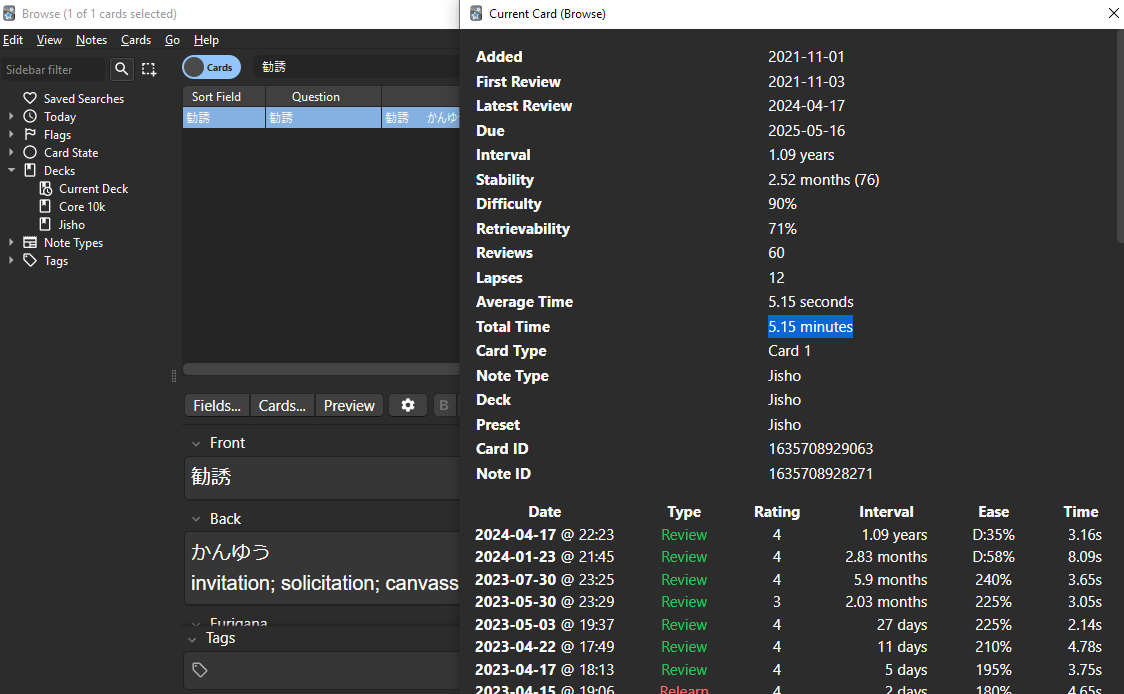This screenshot has width=1124, height=694.
Task: Click the selection tool icon beside sidebar search
Action: 148,69
